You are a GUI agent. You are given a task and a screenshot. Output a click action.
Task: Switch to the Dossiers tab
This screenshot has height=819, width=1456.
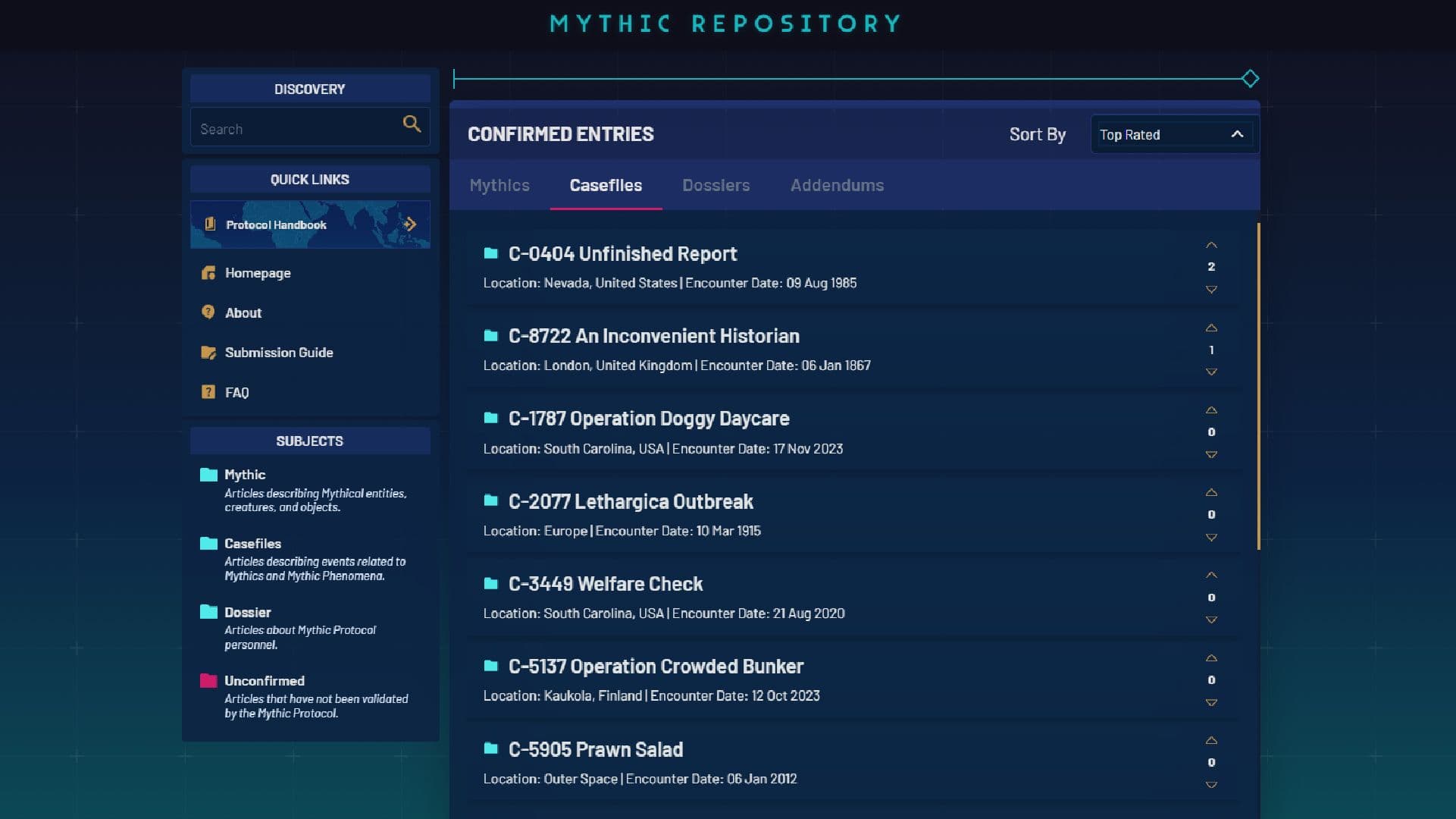point(715,185)
